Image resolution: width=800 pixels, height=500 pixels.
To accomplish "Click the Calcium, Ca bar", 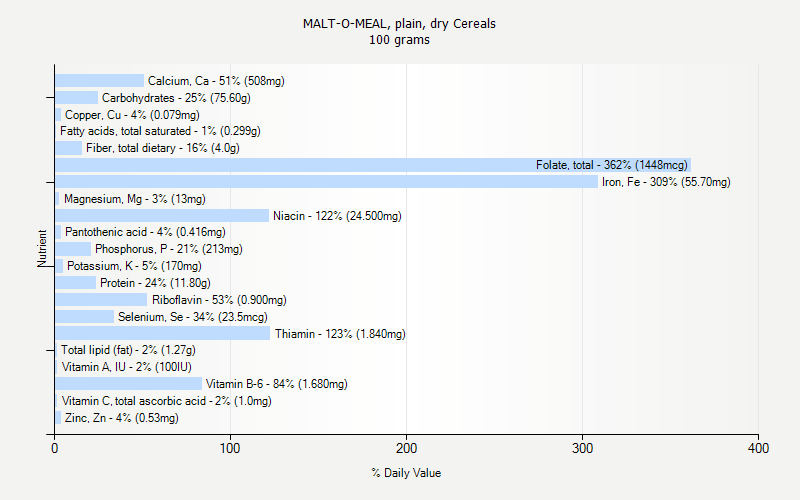I will (99, 81).
